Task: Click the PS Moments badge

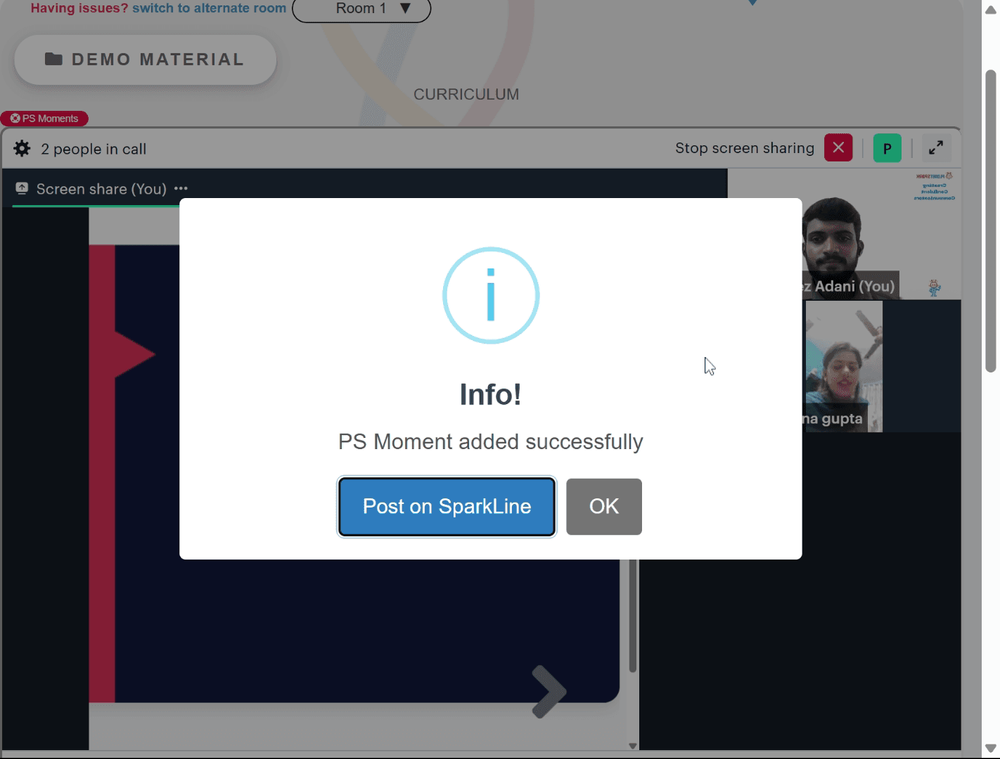Action: click(44, 119)
